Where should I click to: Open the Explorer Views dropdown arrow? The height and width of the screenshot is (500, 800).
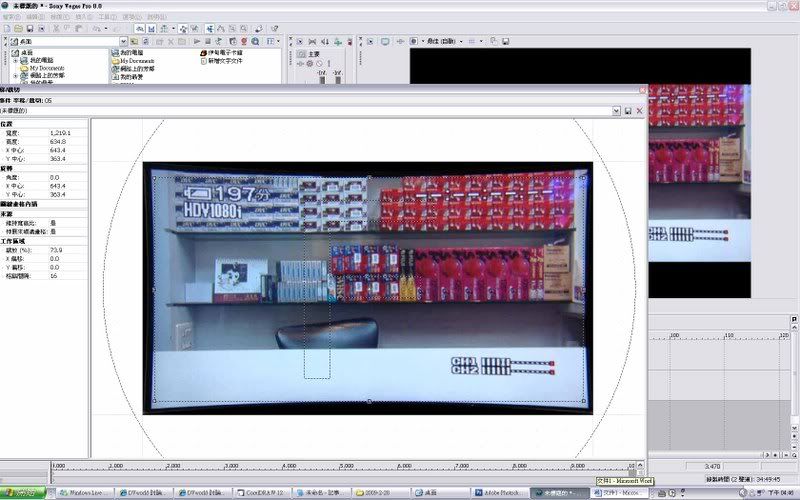pyautogui.click(x=279, y=41)
